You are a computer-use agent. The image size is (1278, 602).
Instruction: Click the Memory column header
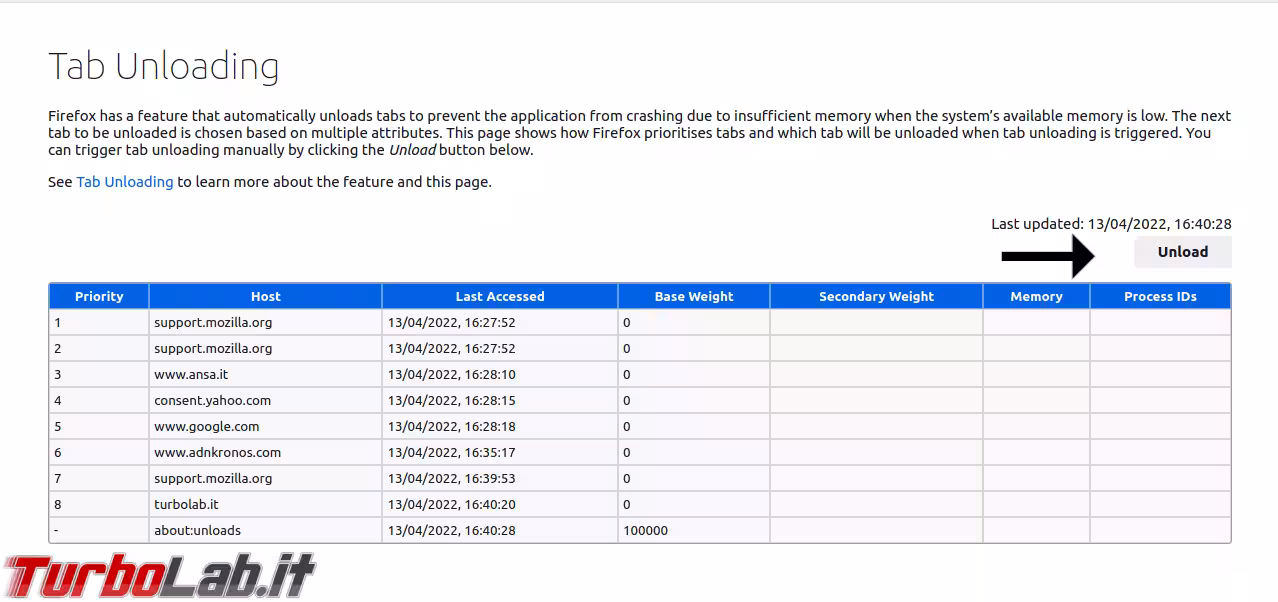coord(1035,296)
